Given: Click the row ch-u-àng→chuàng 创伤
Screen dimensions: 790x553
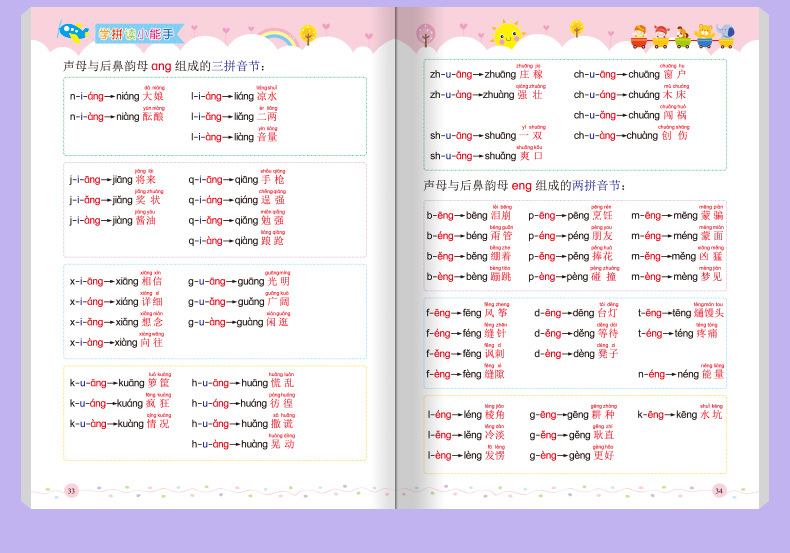Looking at the screenshot, I should (x=631, y=133).
